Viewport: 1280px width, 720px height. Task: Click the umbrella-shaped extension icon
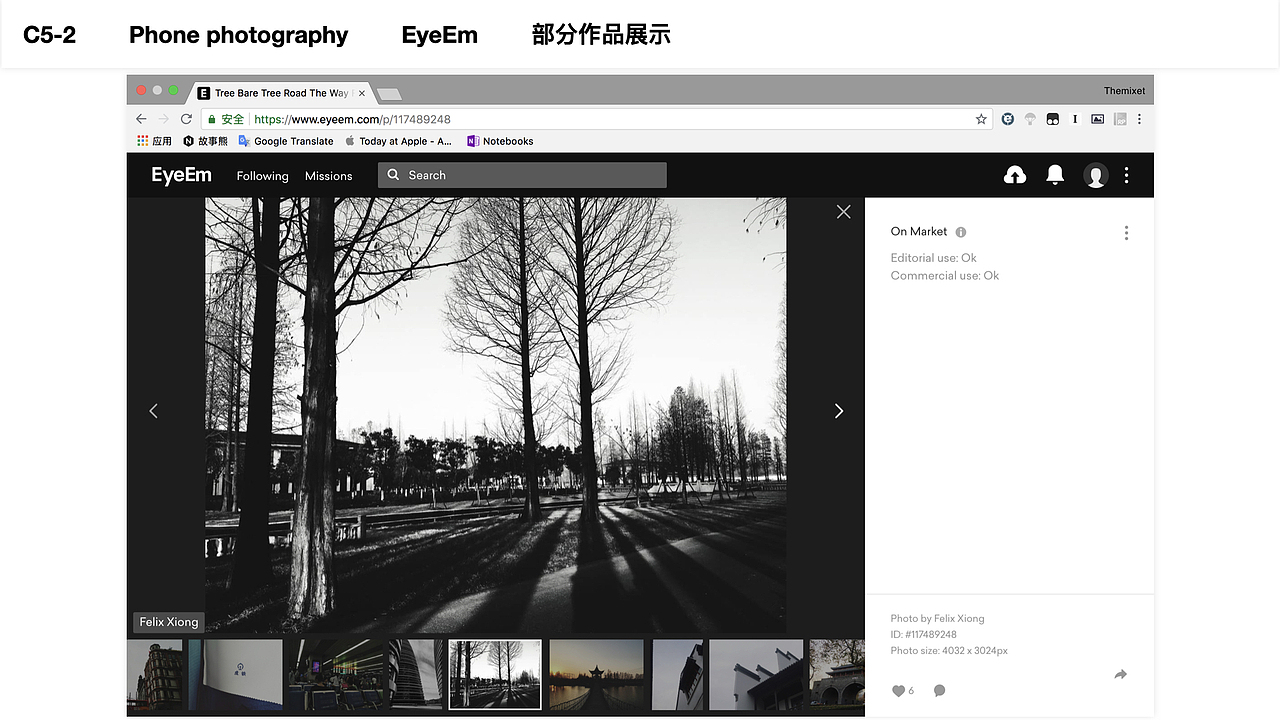(x=1030, y=119)
